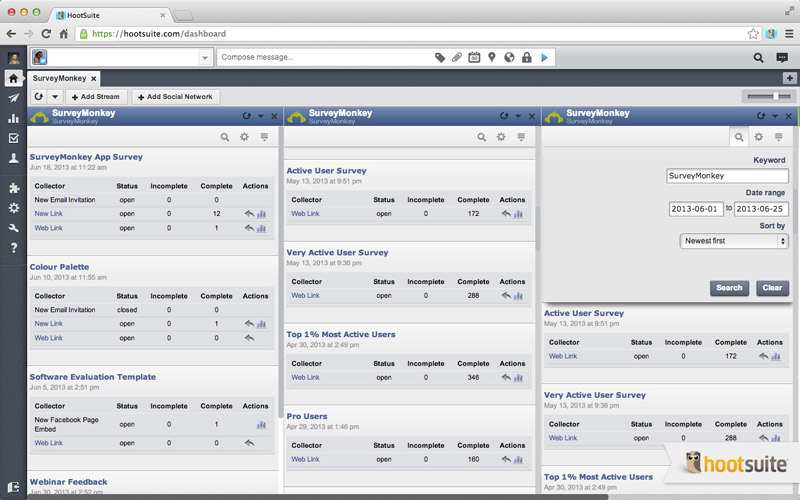The width and height of the screenshot is (800, 500).
Task: Toggle search panel in third SurveyMonkey stream
Action: [739, 136]
